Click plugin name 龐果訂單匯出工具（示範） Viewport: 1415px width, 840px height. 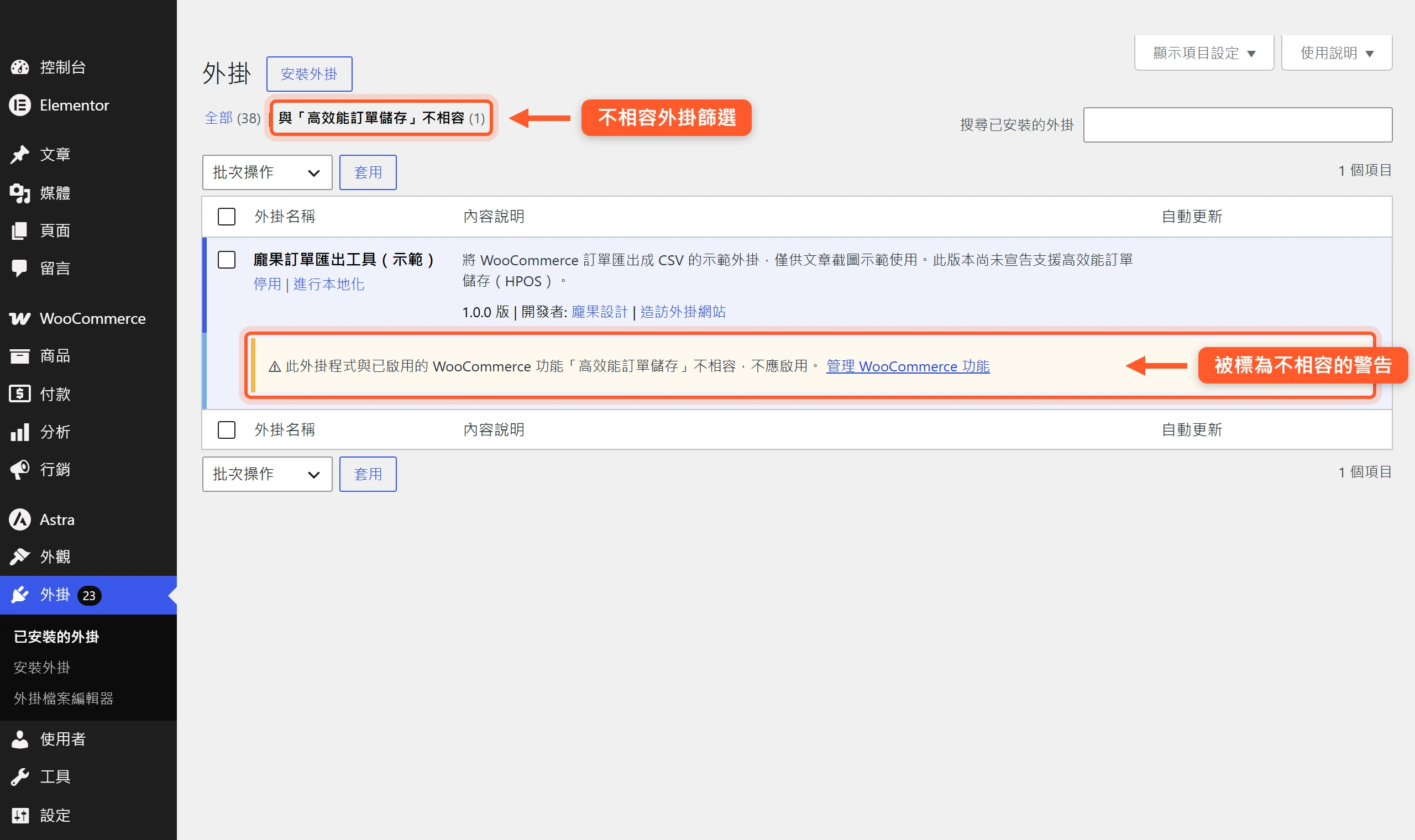tap(345, 260)
